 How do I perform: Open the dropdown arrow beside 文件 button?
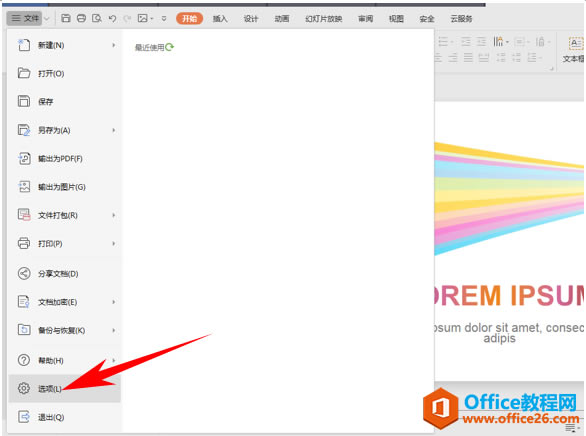tap(47, 18)
